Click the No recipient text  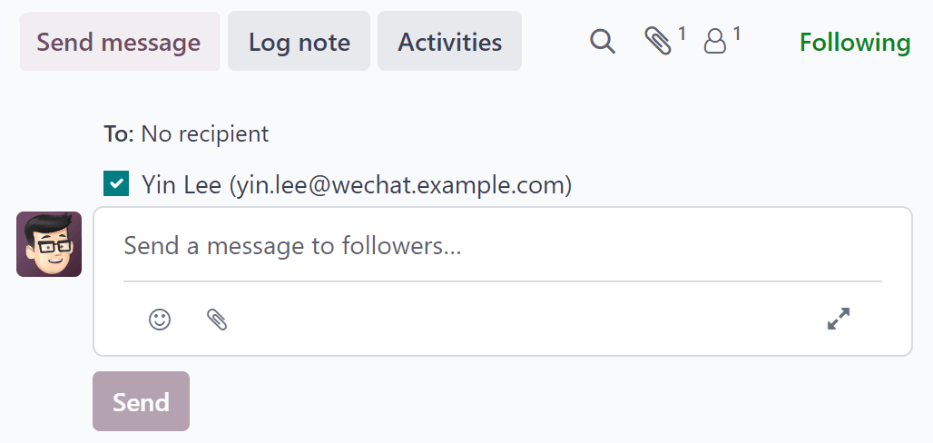coord(205,133)
